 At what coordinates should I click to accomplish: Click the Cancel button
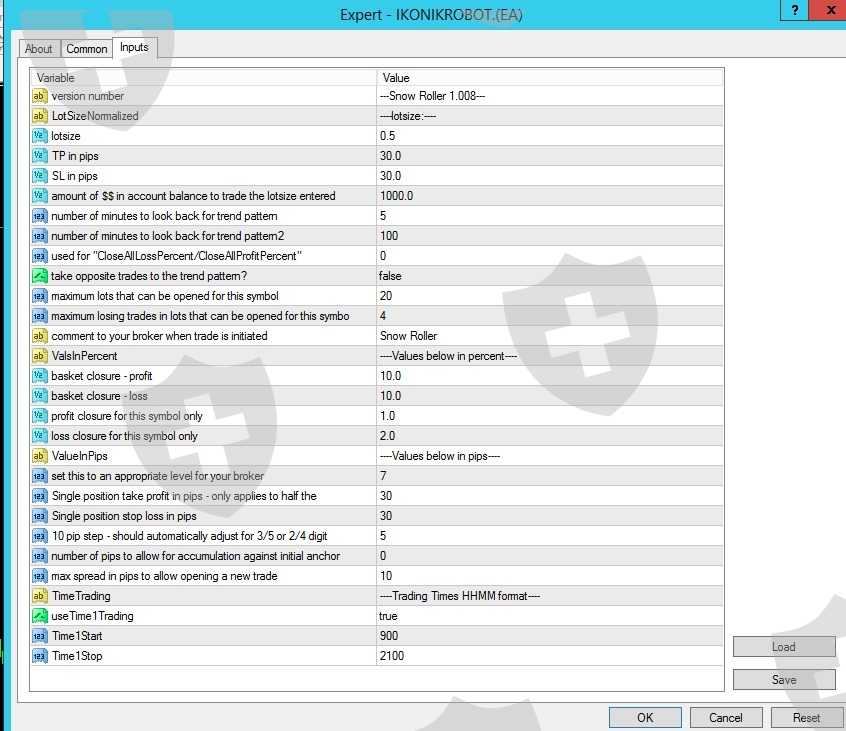click(x=726, y=717)
